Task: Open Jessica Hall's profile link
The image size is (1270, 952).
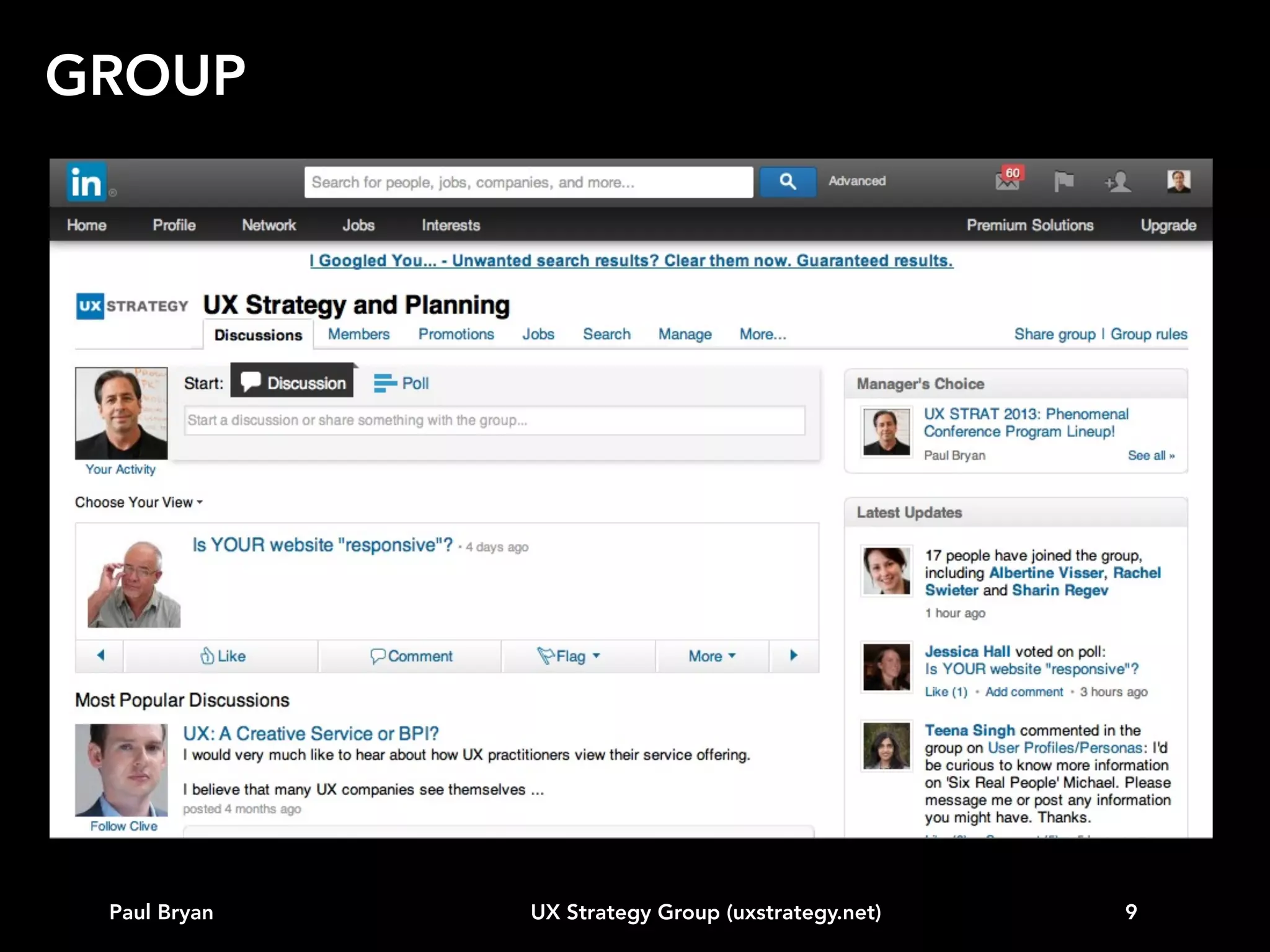Action: click(x=967, y=651)
